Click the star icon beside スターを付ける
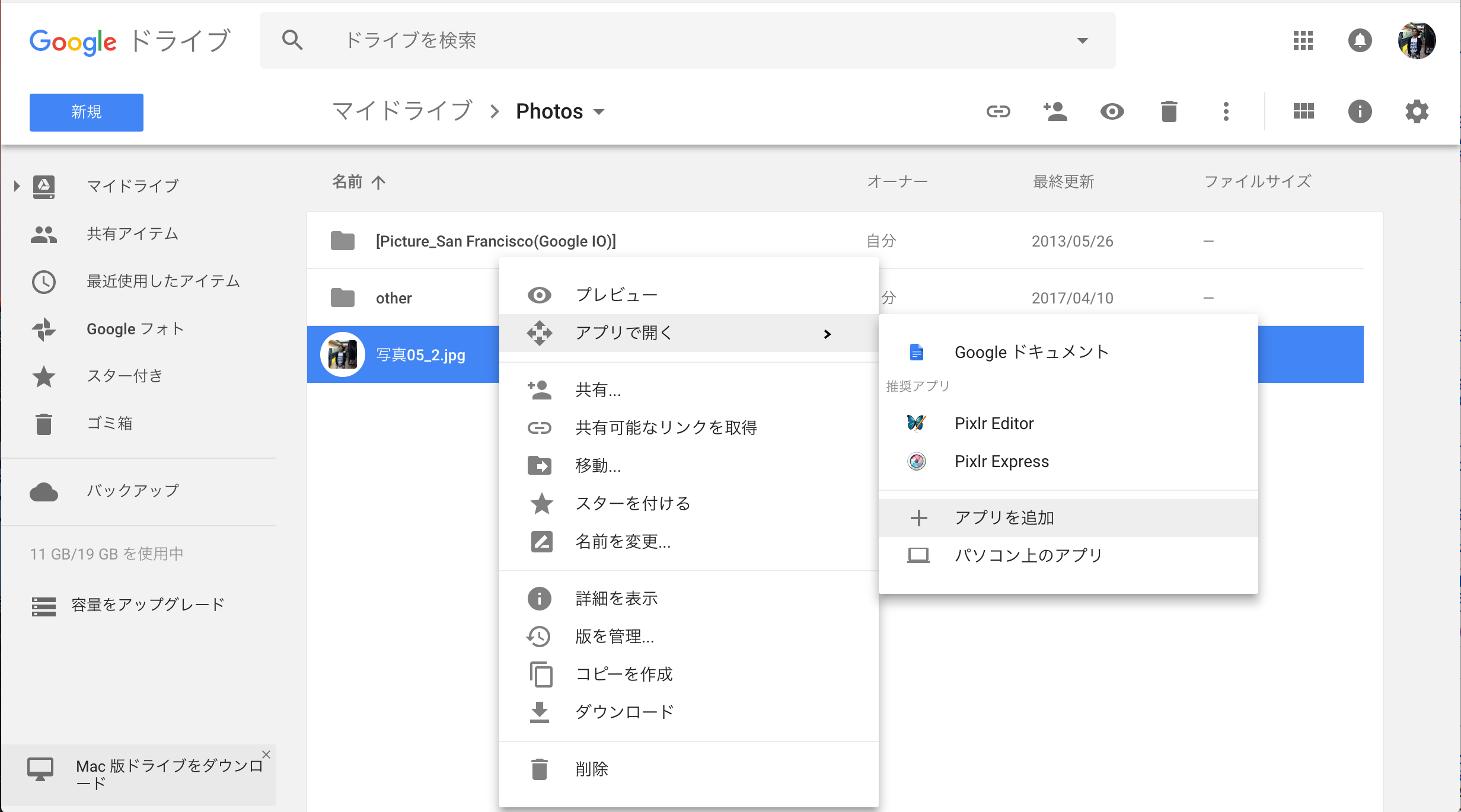This screenshot has height=812, width=1461. pos(541,504)
